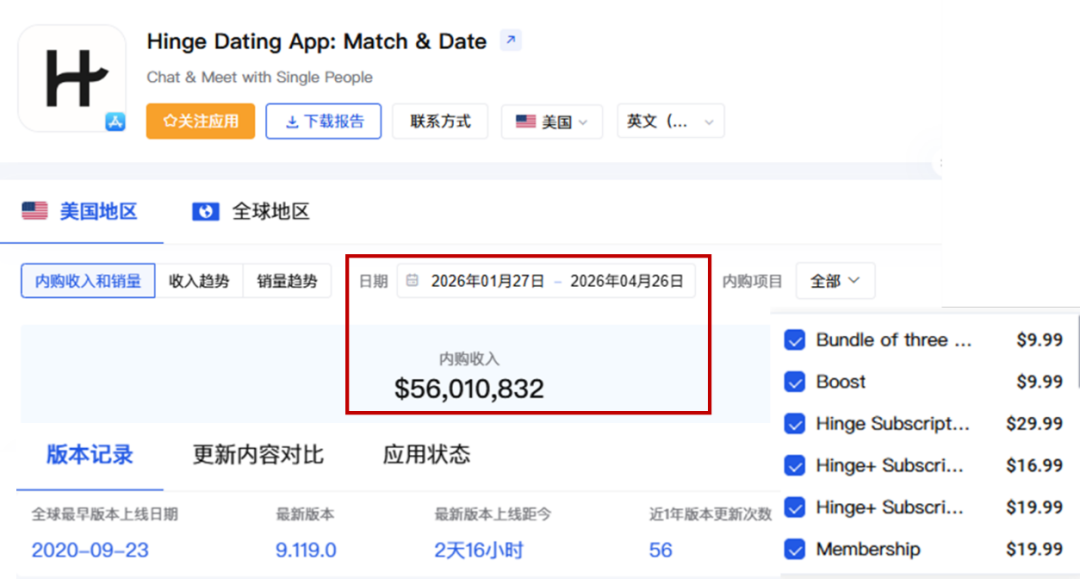Open external link icon beside app title
The width and height of the screenshot is (1080, 579).
point(510,40)
